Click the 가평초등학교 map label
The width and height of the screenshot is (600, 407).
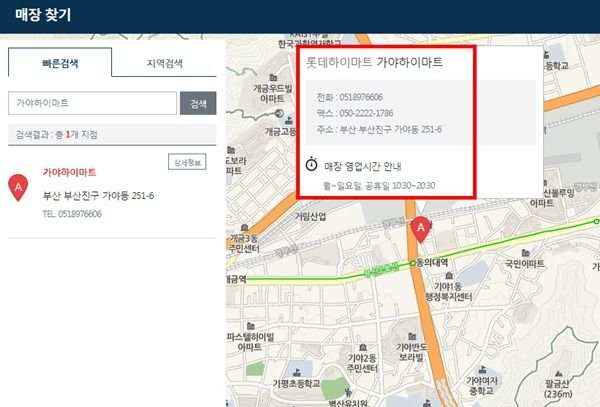(x=297, y=383)
